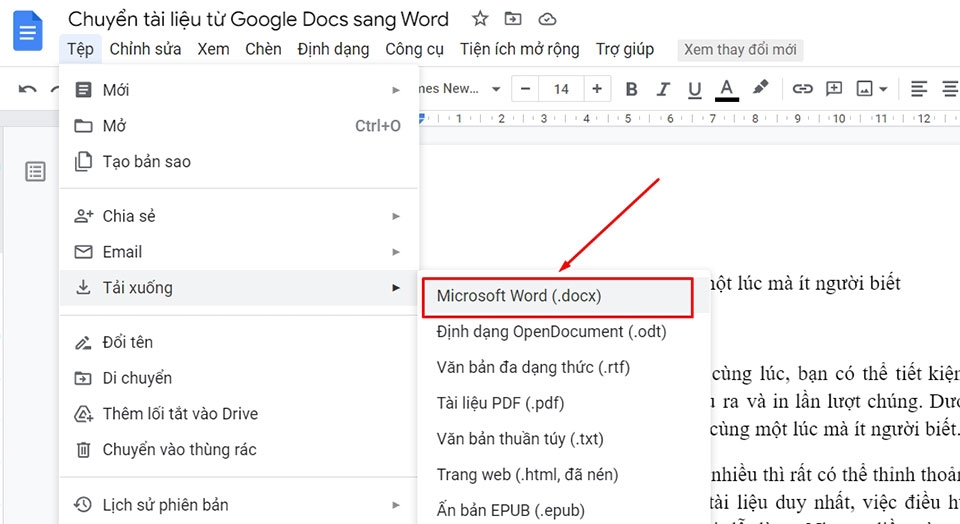Download as Định dạng OpenDocument (.odt)
This screenshot has height=524, width=960.
[x=564, y=332]
